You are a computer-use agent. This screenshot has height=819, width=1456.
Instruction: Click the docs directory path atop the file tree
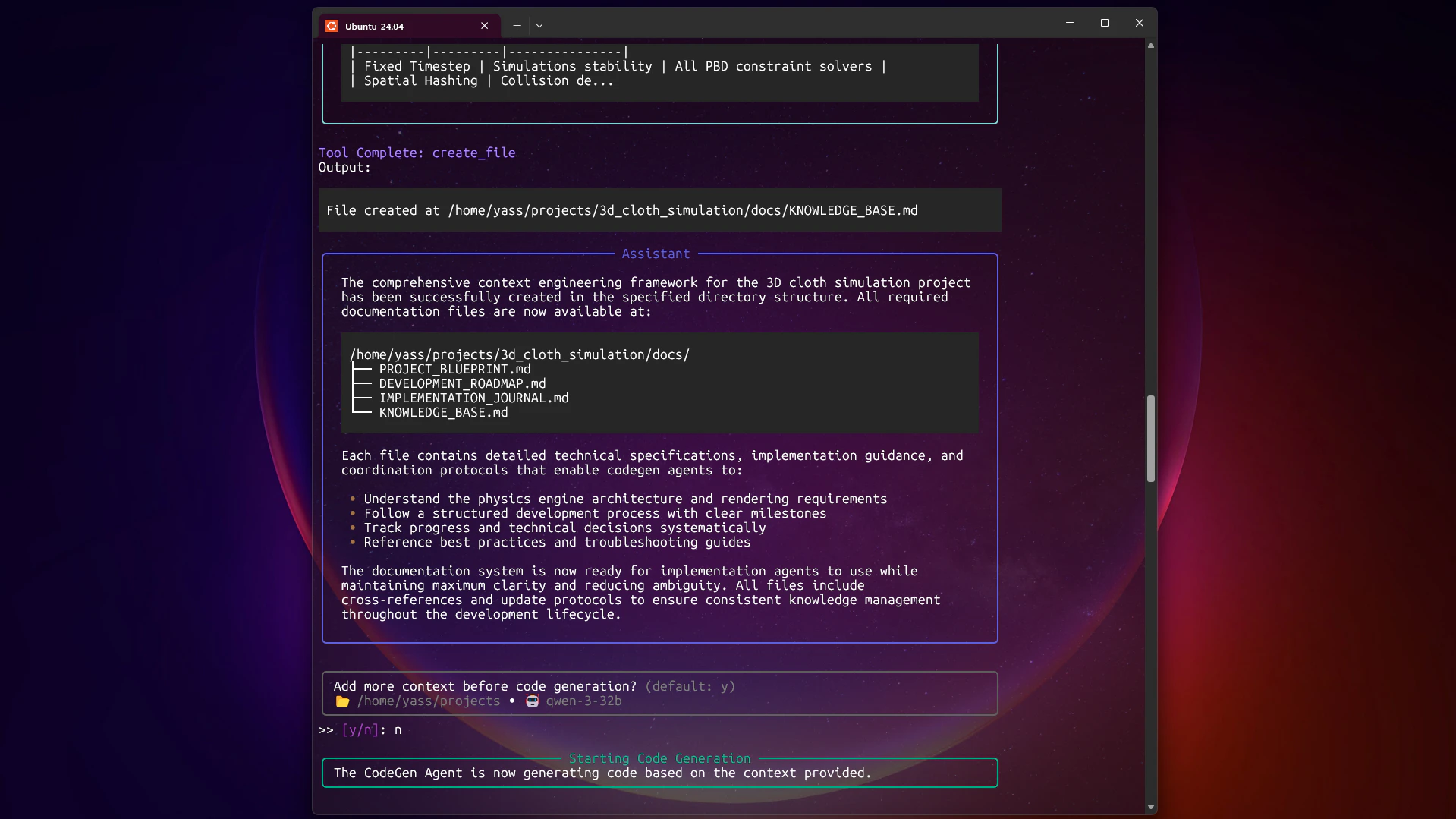519,355
